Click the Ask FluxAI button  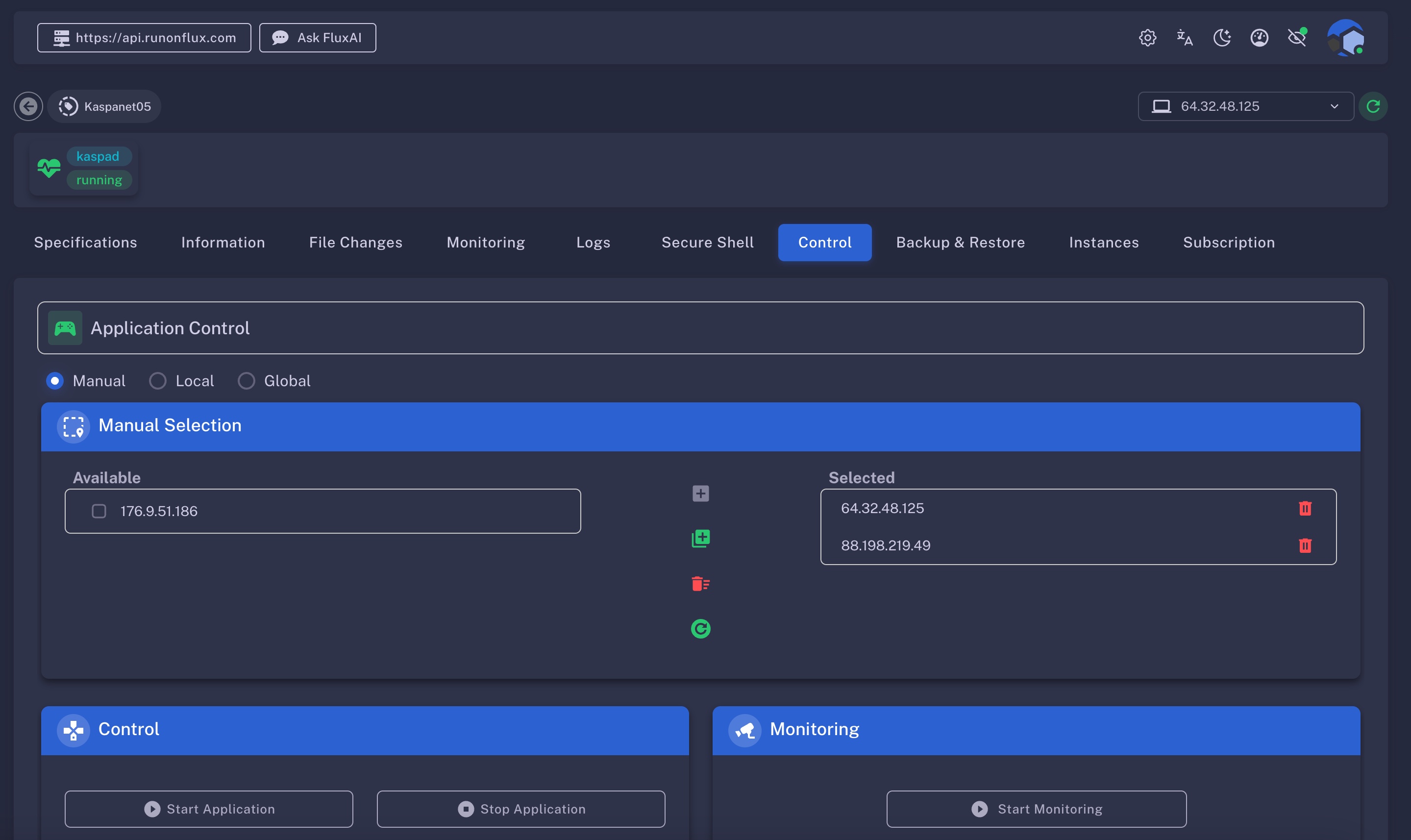318,38
